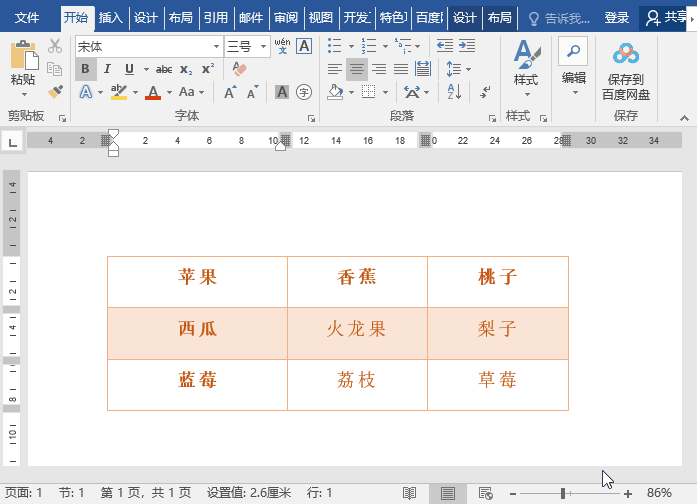This screenshot has width=697, height=504.
Task: Switch to Read Mode view
Action: (x=409, y=493)
